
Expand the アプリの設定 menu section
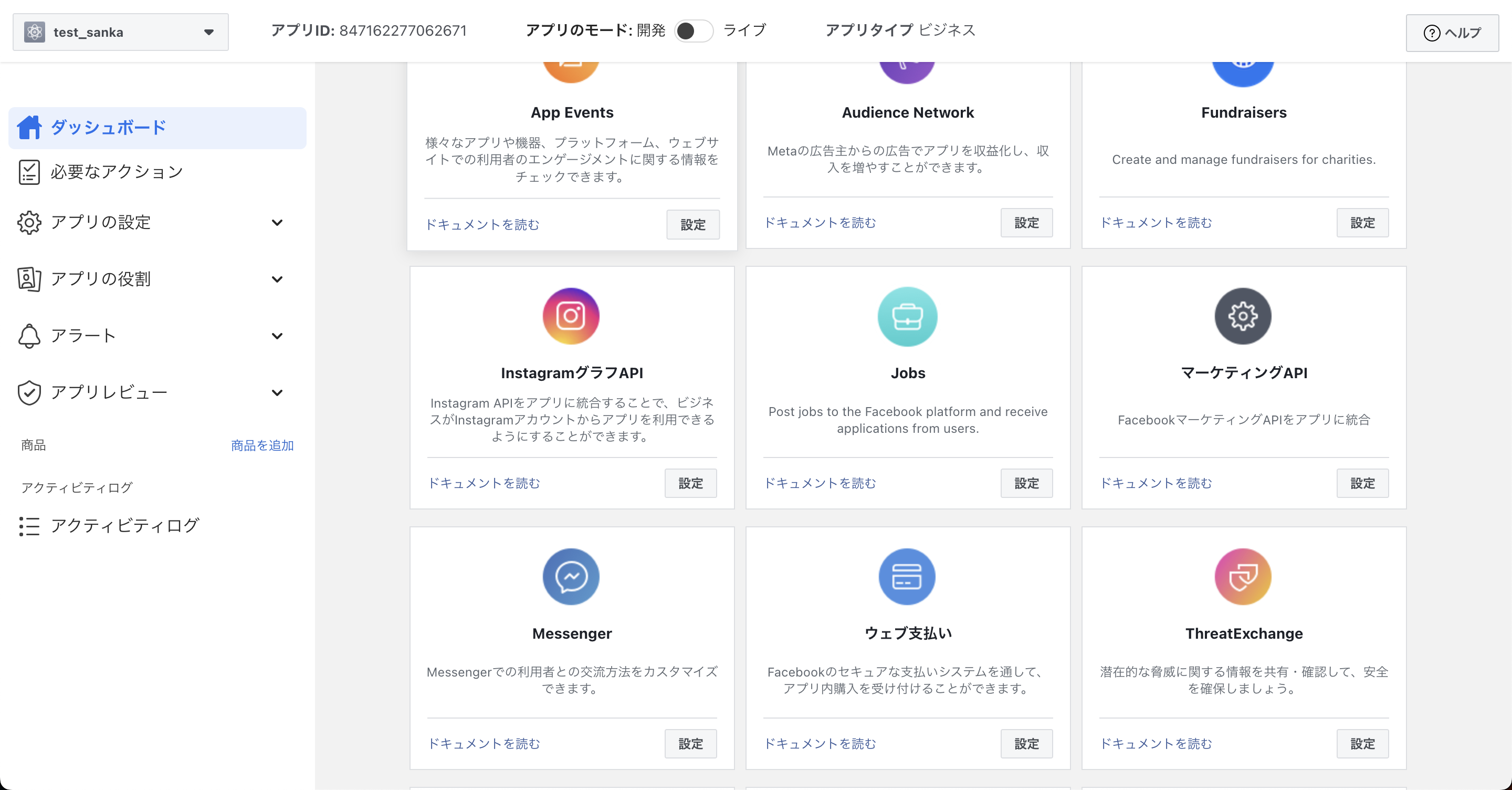pos(277,223)
